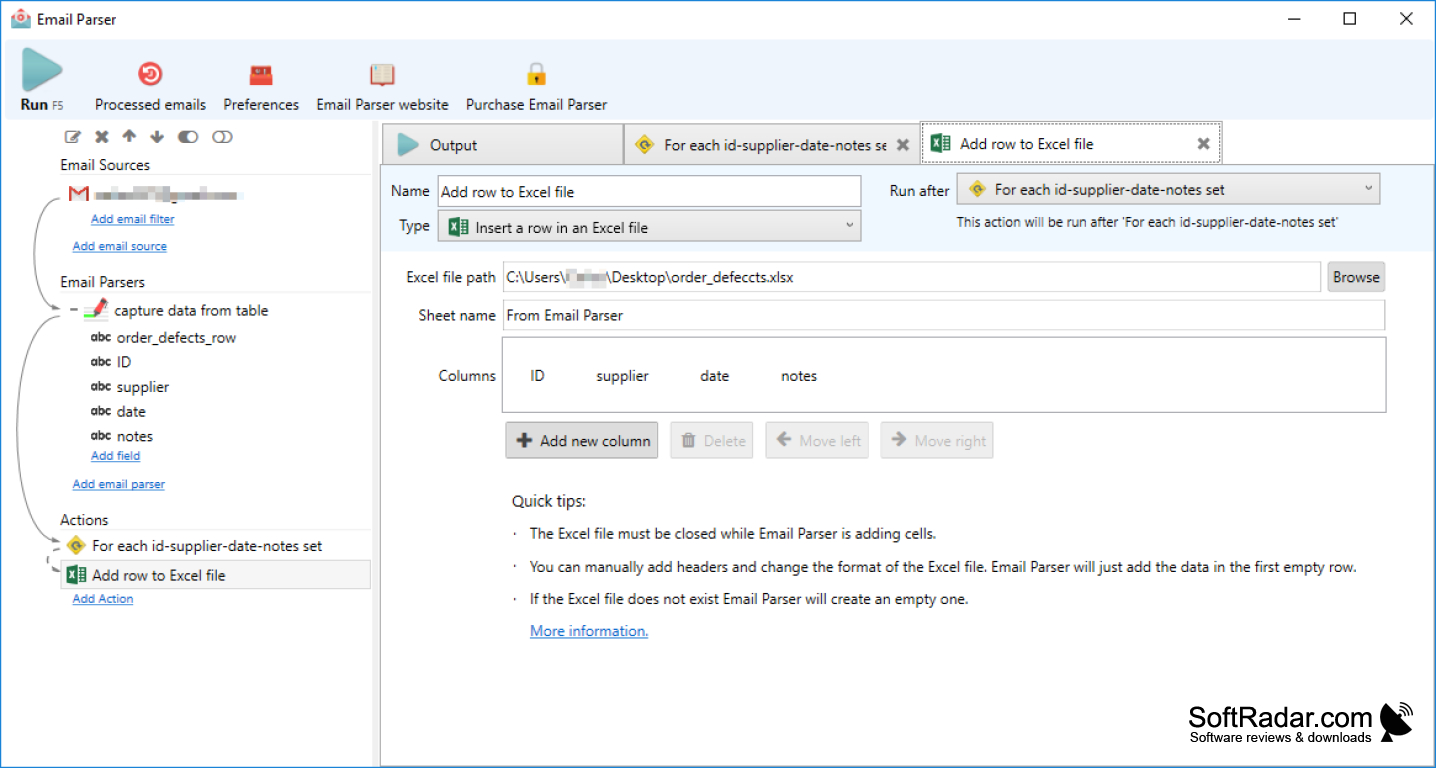The width and height of the screenshot is (1436, 768).
Task: Click the Purchase Email Parser padlock icon
Action: click(x=536, y=74)
